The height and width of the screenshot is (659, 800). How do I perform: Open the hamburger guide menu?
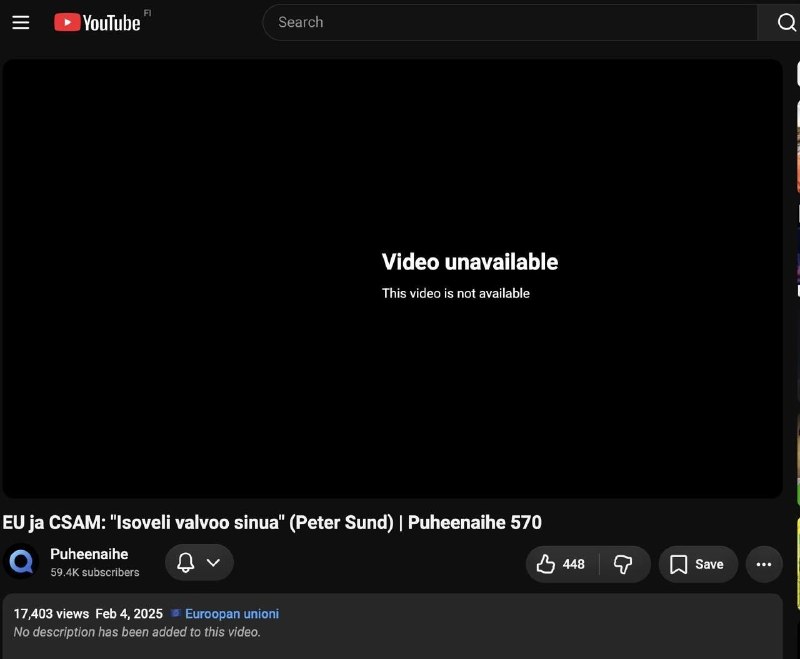pyautogui.click(x=20, y=22)
